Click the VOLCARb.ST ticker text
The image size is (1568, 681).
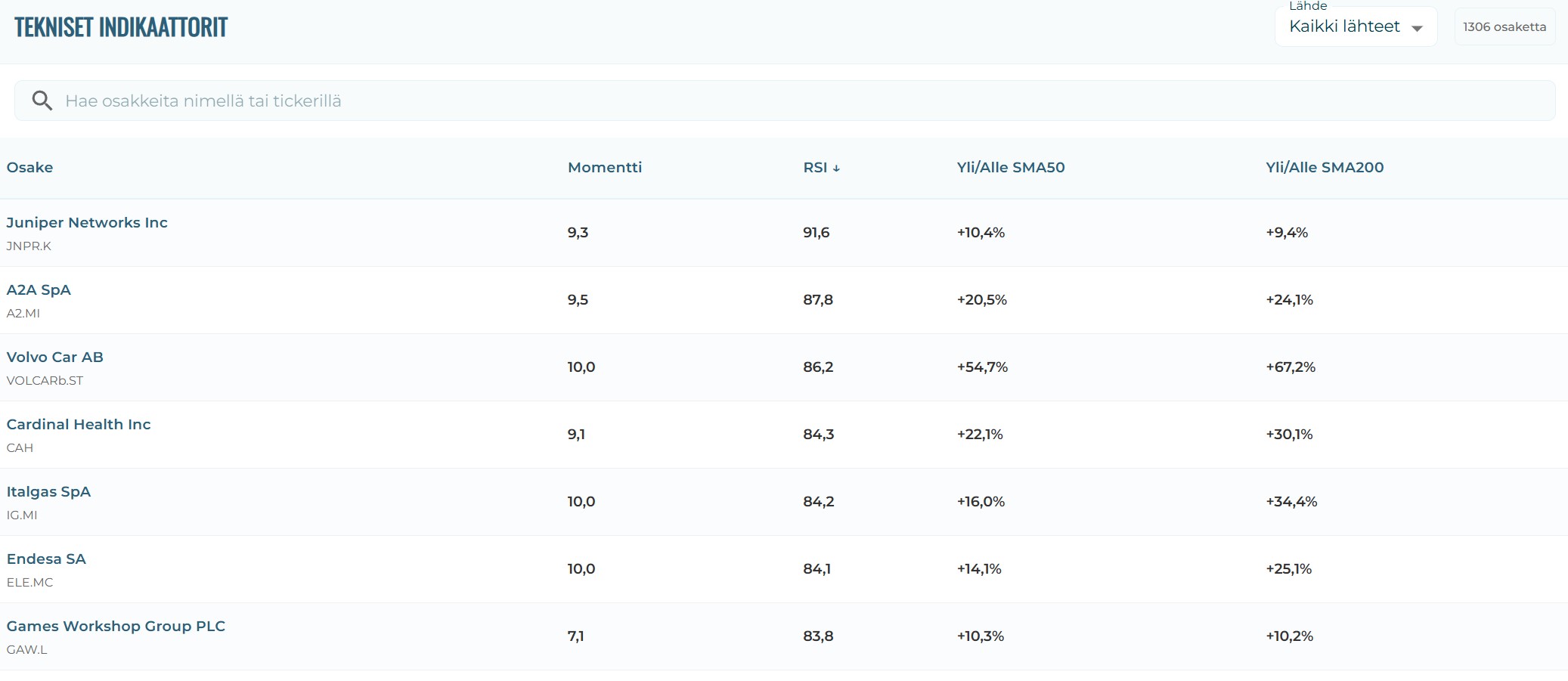click(x=45, y=381)
